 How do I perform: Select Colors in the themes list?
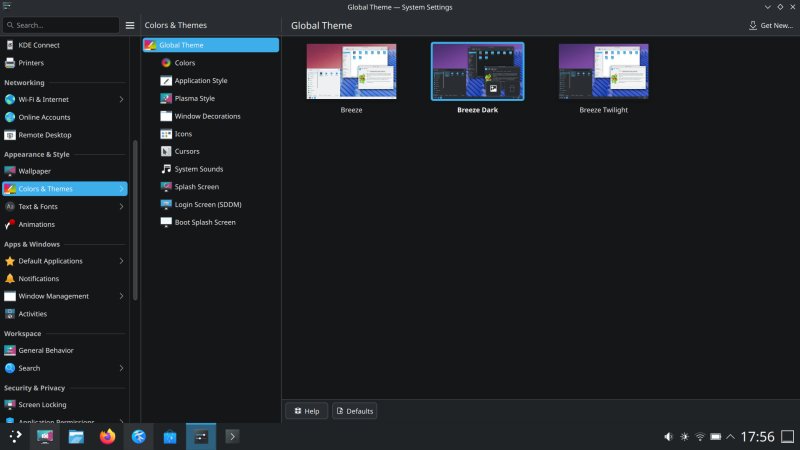click(x=211, y=63)
